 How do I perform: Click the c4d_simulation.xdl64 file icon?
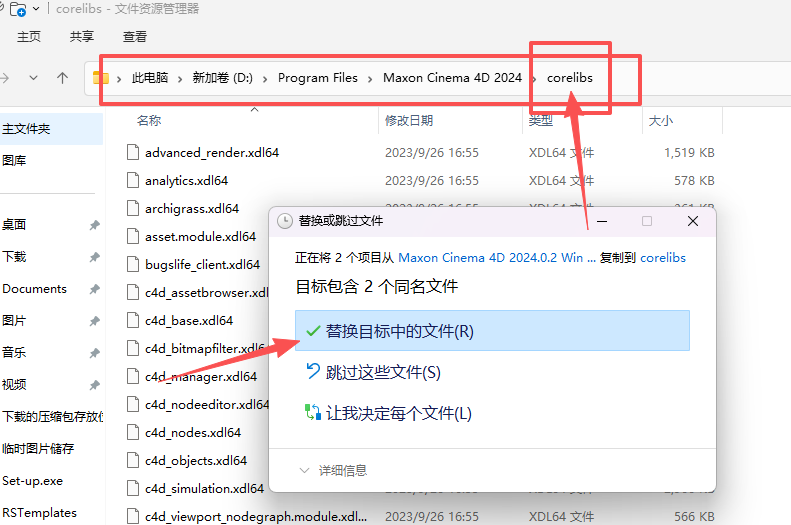[133, 488]
